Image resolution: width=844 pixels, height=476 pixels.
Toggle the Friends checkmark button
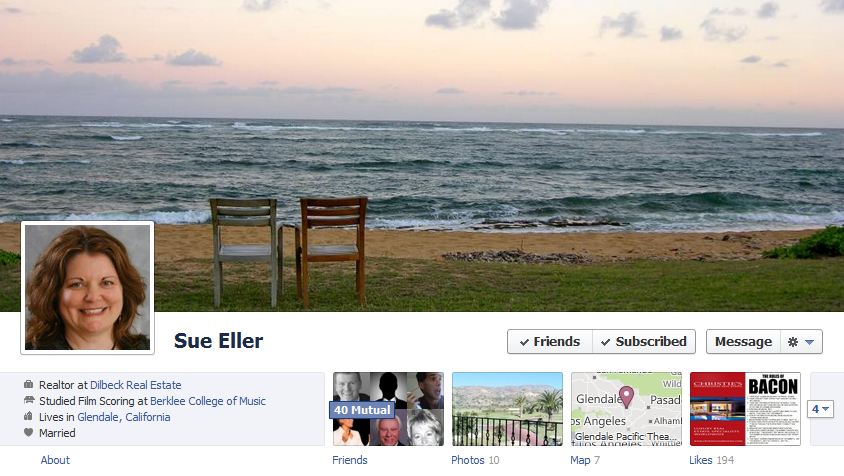click(x=550, y=342)
